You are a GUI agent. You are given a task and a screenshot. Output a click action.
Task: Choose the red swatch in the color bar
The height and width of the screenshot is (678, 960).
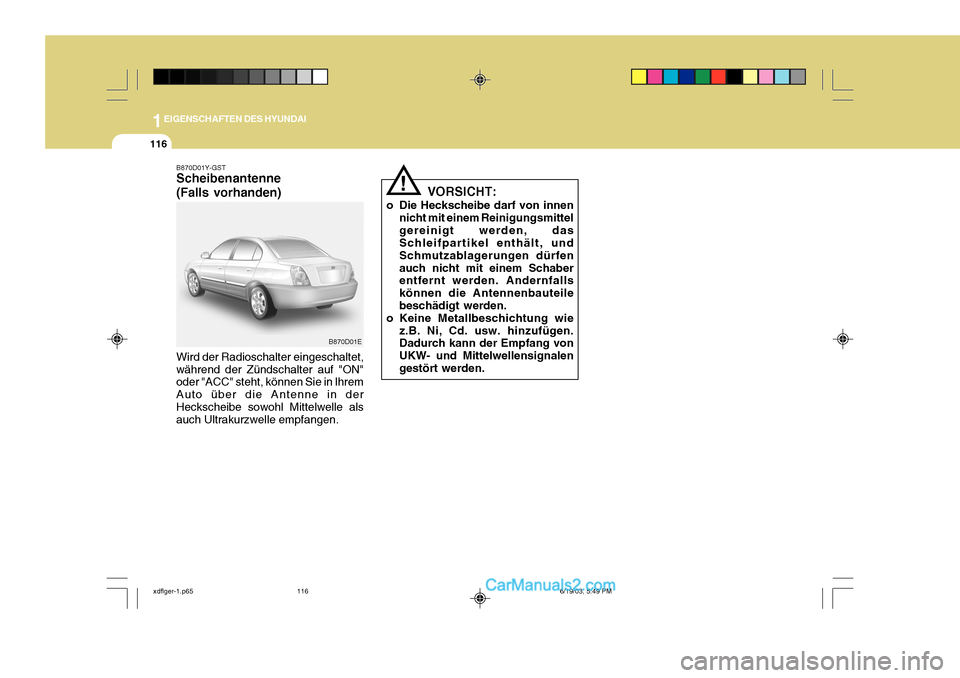719,77
